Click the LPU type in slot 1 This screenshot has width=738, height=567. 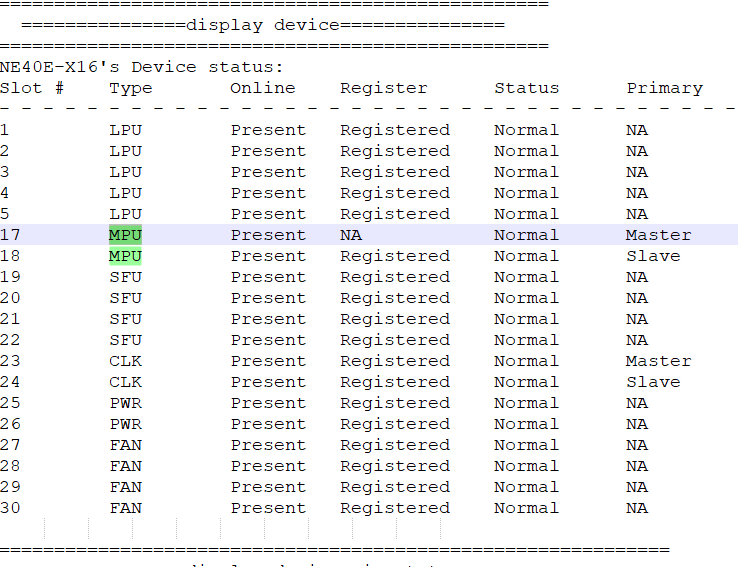pos(125,130)
